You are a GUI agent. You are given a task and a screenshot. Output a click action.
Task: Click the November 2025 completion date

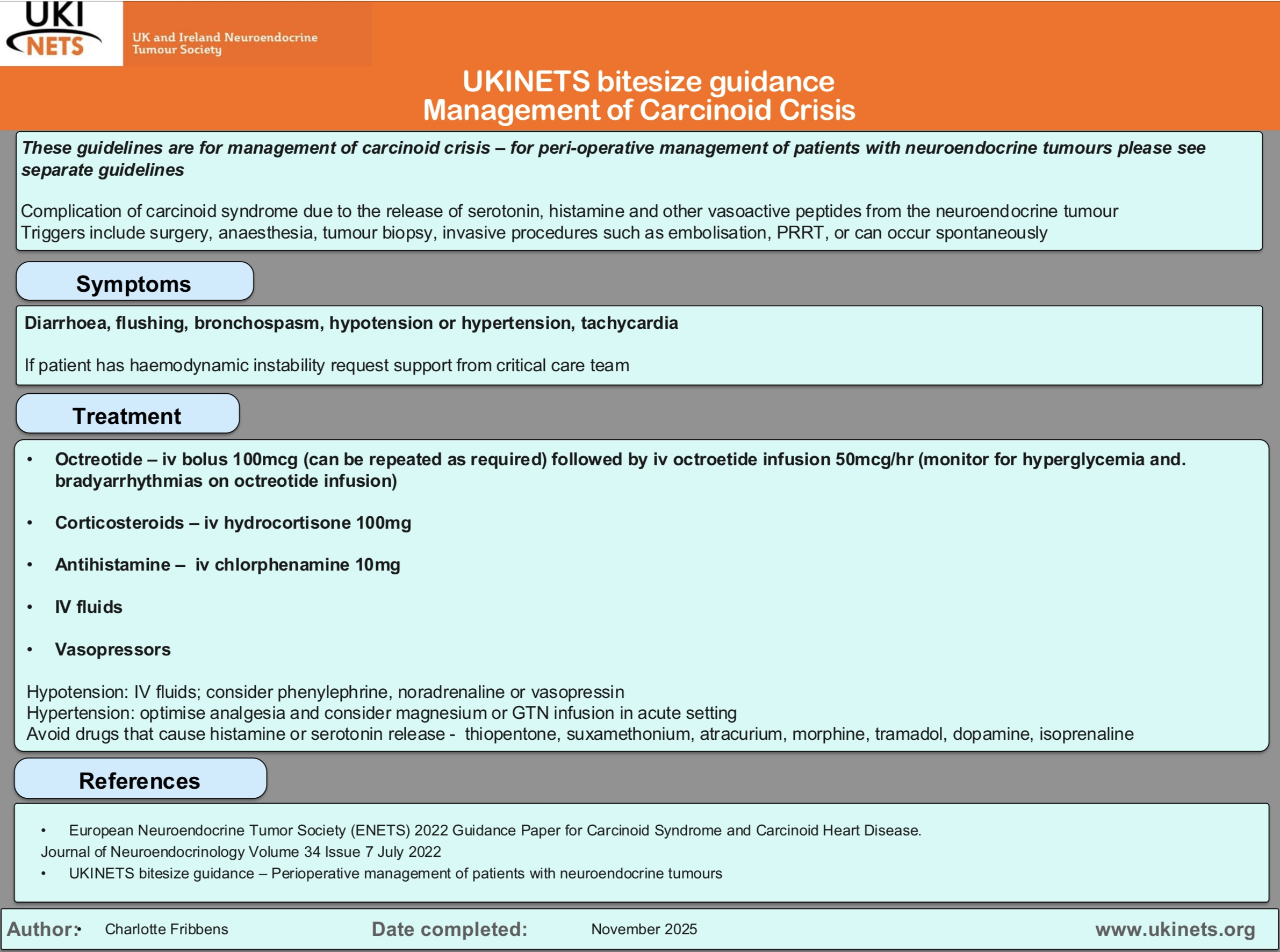(x=644, y=929)
